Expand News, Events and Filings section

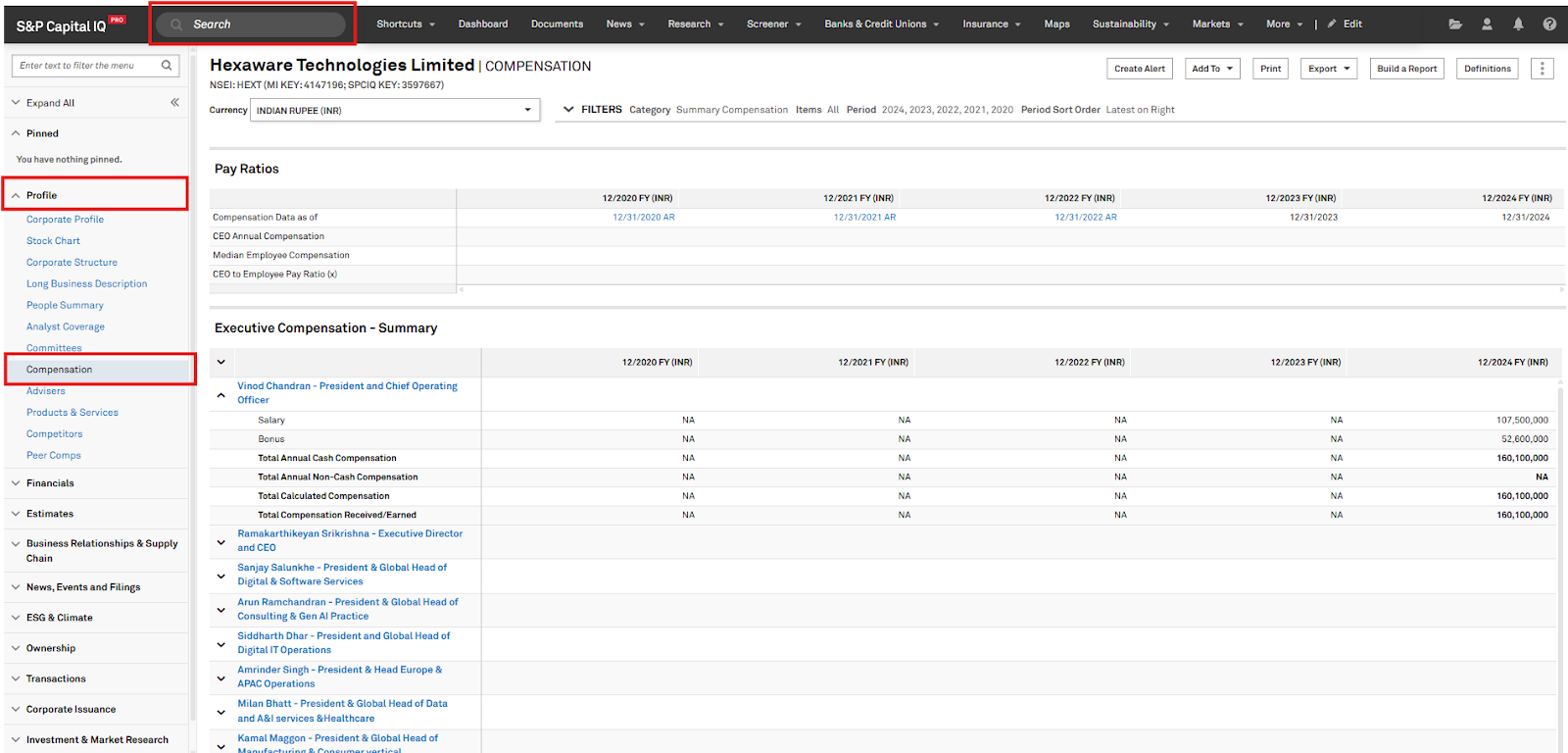(16, 587)
